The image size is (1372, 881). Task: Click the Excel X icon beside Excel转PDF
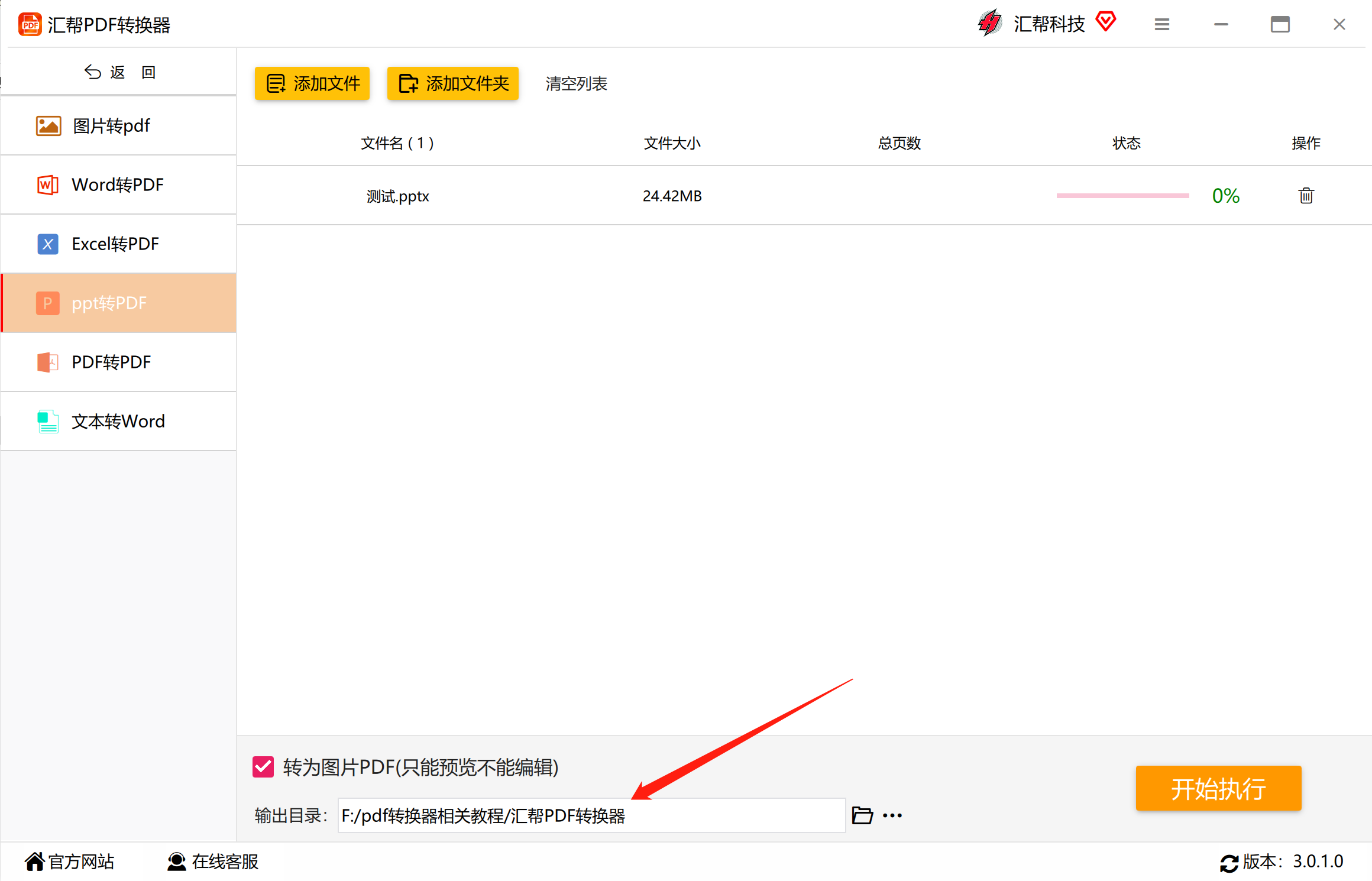(x=48, y=244)
